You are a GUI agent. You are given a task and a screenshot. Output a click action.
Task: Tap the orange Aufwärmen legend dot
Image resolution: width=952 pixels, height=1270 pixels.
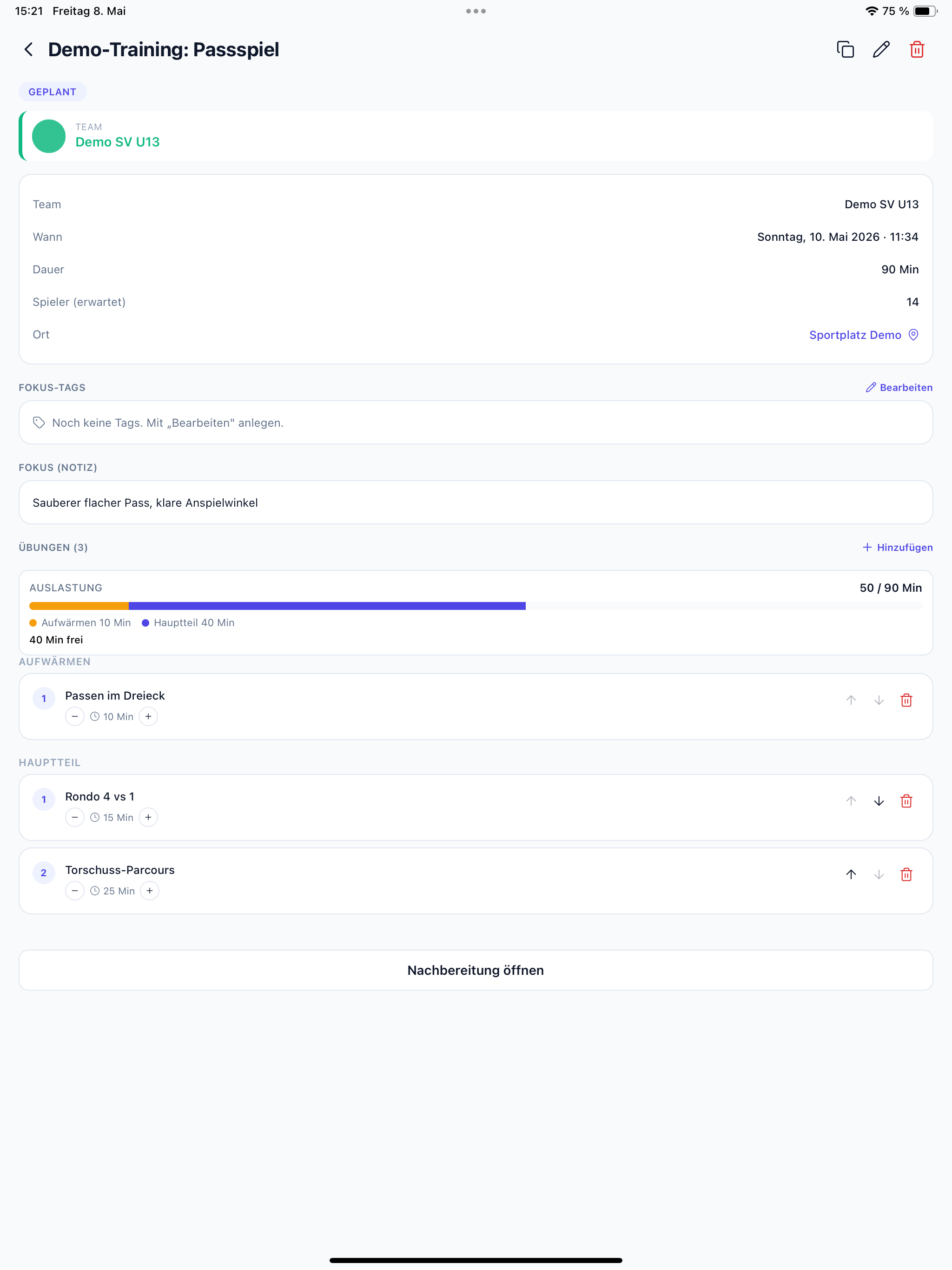click(33, 623)
